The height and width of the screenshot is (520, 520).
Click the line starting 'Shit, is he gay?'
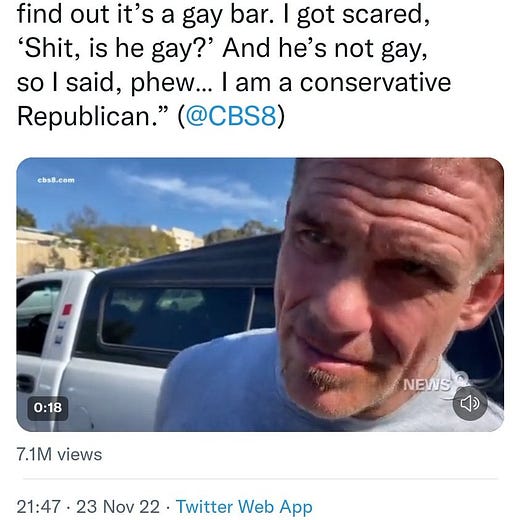222,49
